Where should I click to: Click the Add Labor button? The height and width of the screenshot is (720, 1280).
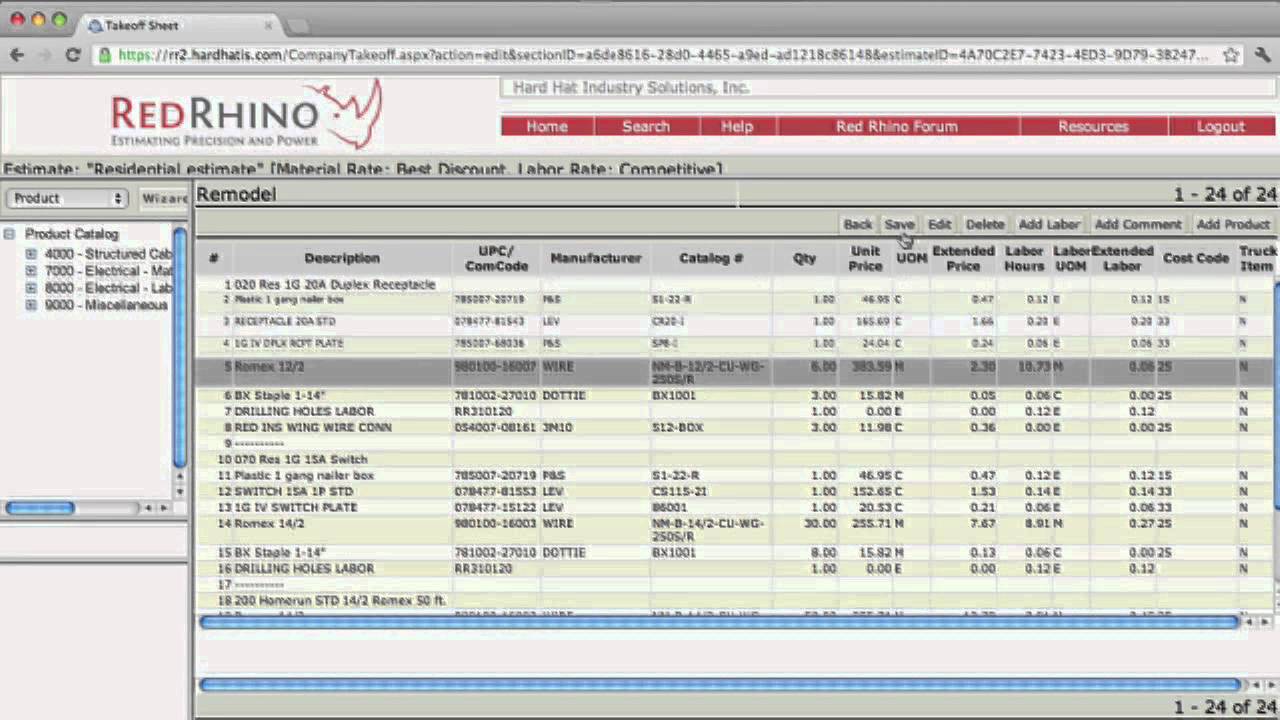[1049, 224]
